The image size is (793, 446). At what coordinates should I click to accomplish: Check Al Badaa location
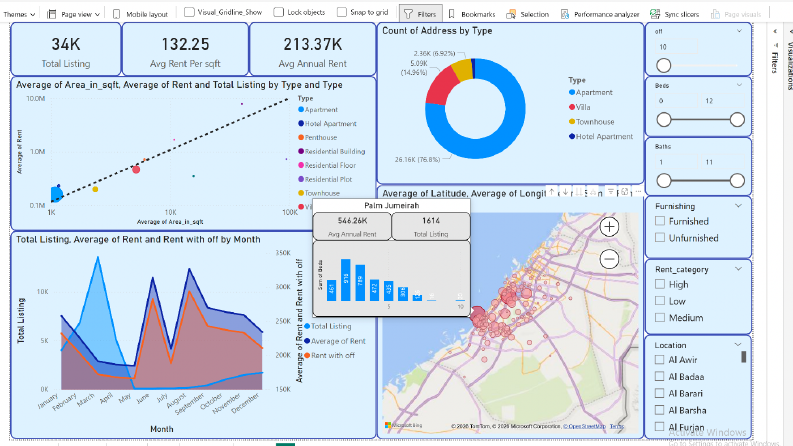659,376
